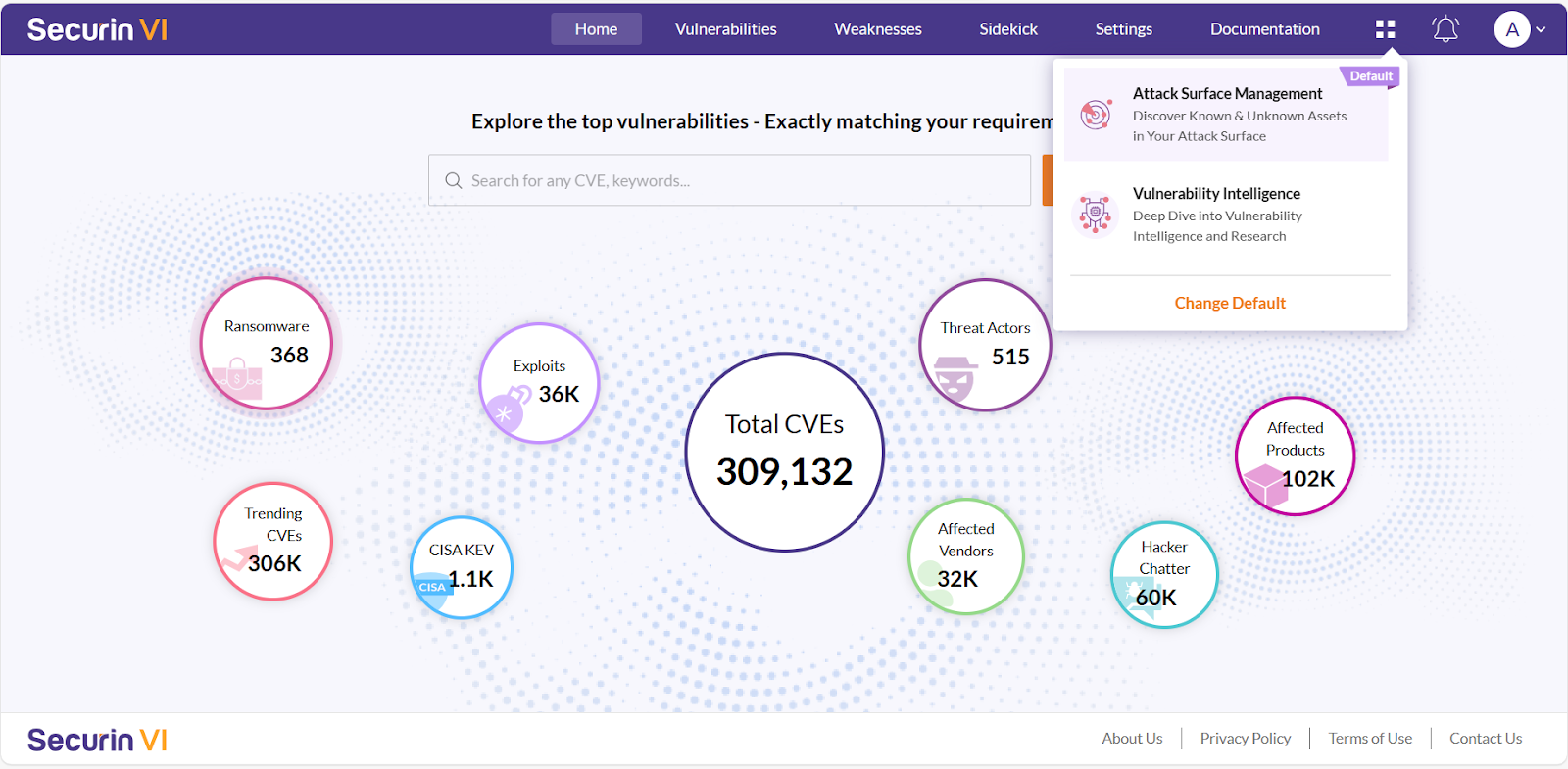Open the Exploits 36K bubble
The image size is (1568, 769).
[539, 383]
